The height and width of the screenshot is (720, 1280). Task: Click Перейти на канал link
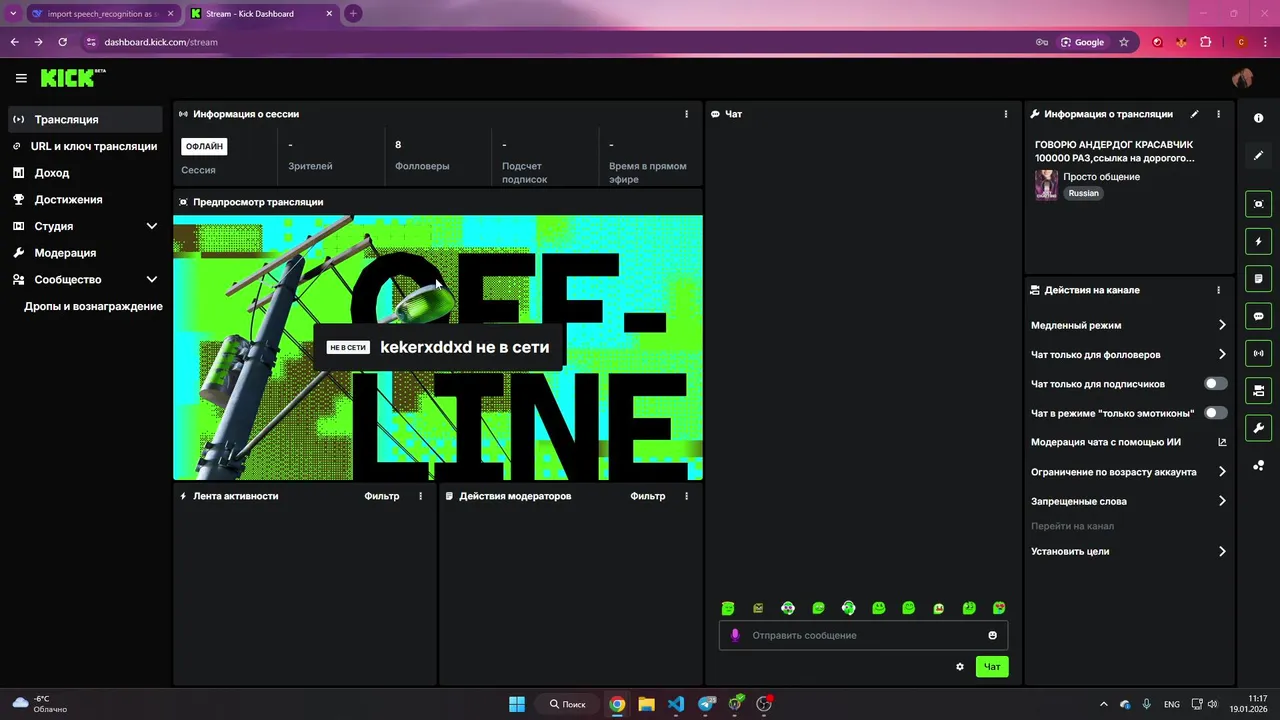pyautogui.click(x=1072, y=526)
